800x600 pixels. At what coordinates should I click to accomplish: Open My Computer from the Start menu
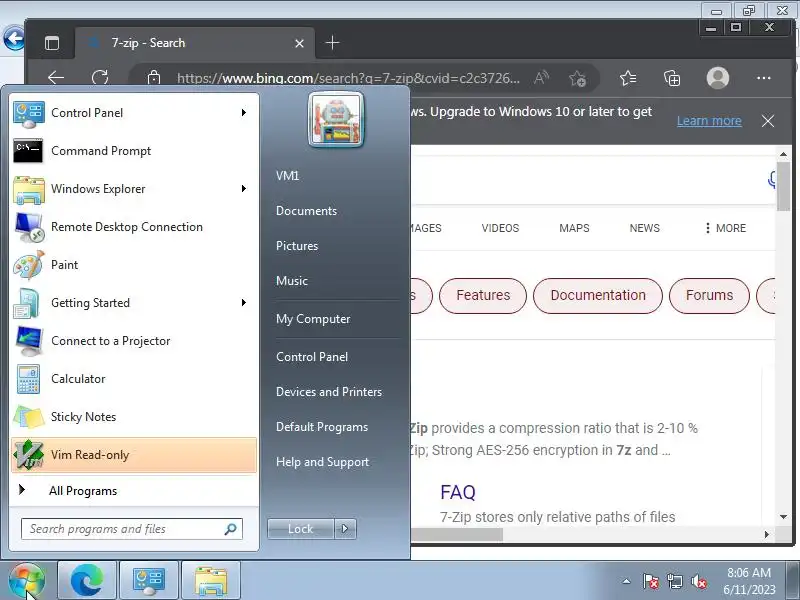click(x=313, y=319)
